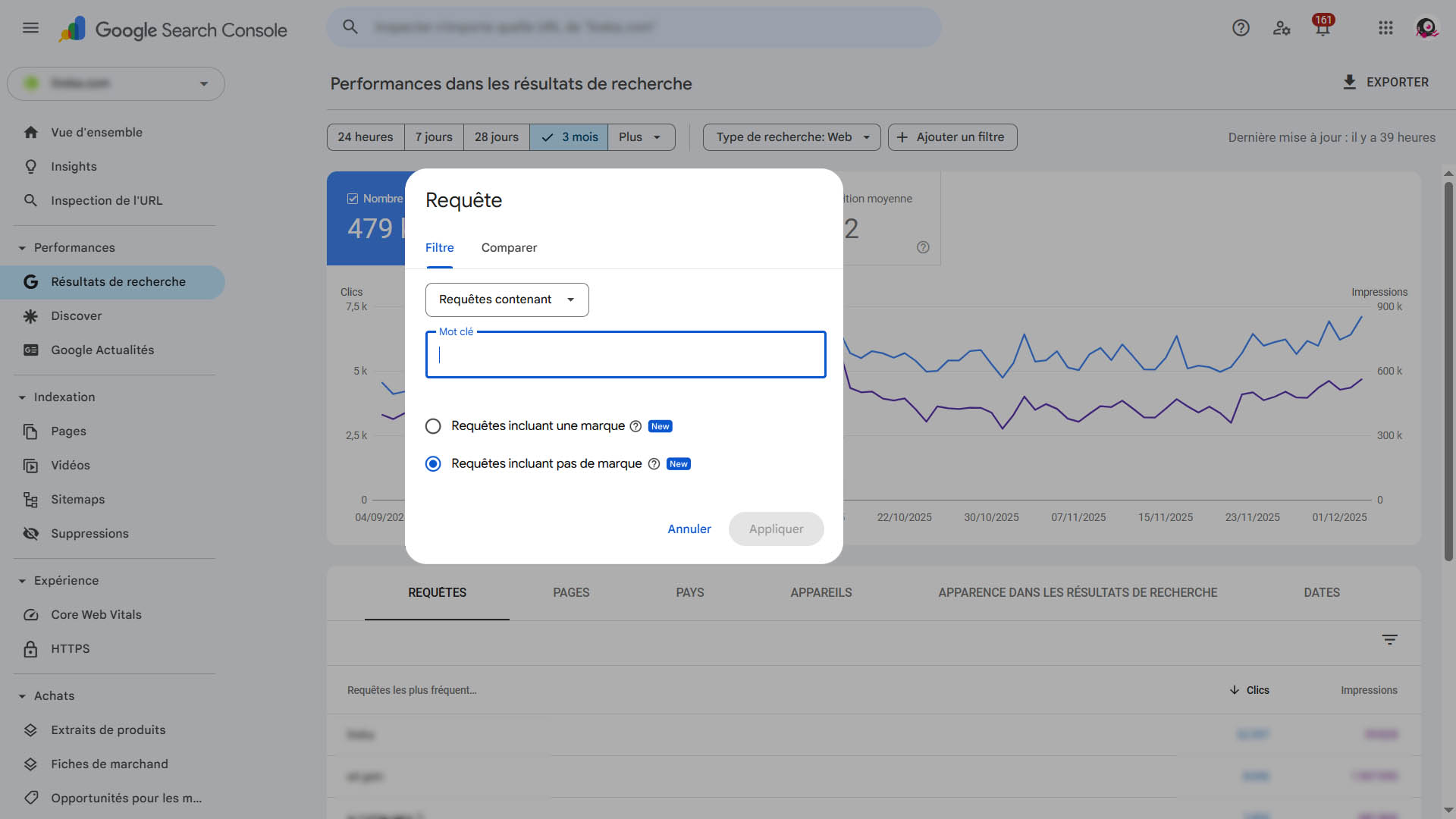Click the Extraits de produits layers icon
This screenshot has width=1456, height=819.
[x=30, y=730]
